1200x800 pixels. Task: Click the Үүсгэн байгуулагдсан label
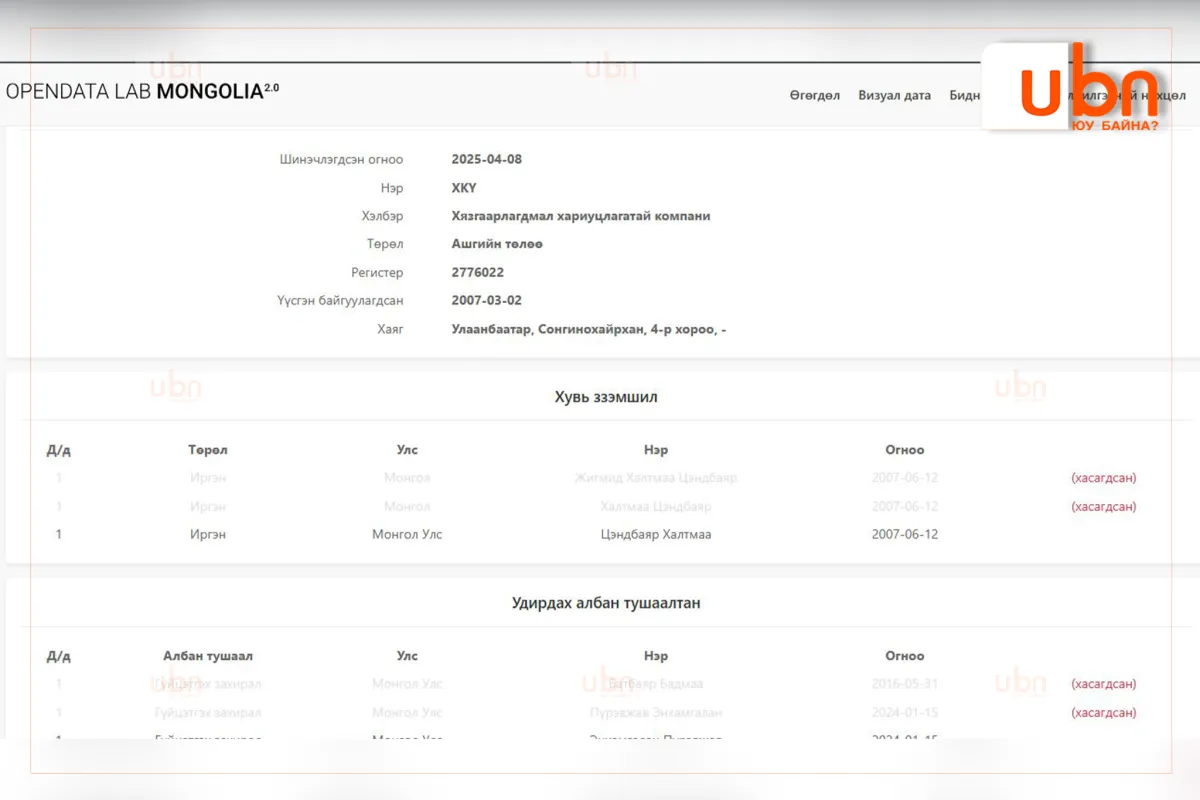340,300
